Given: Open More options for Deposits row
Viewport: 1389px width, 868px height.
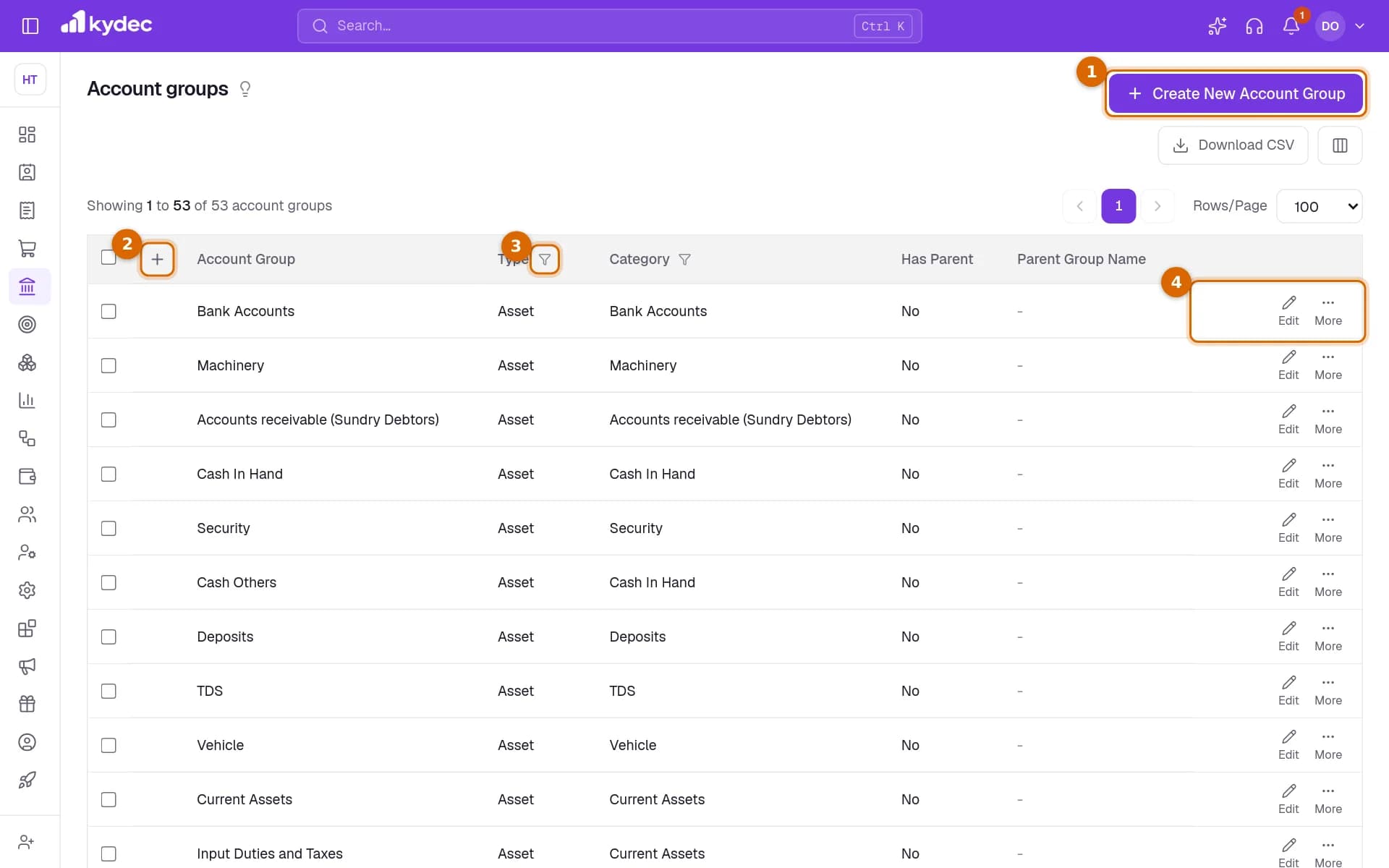Looking at the screenshot, I should coord(1328,637).
